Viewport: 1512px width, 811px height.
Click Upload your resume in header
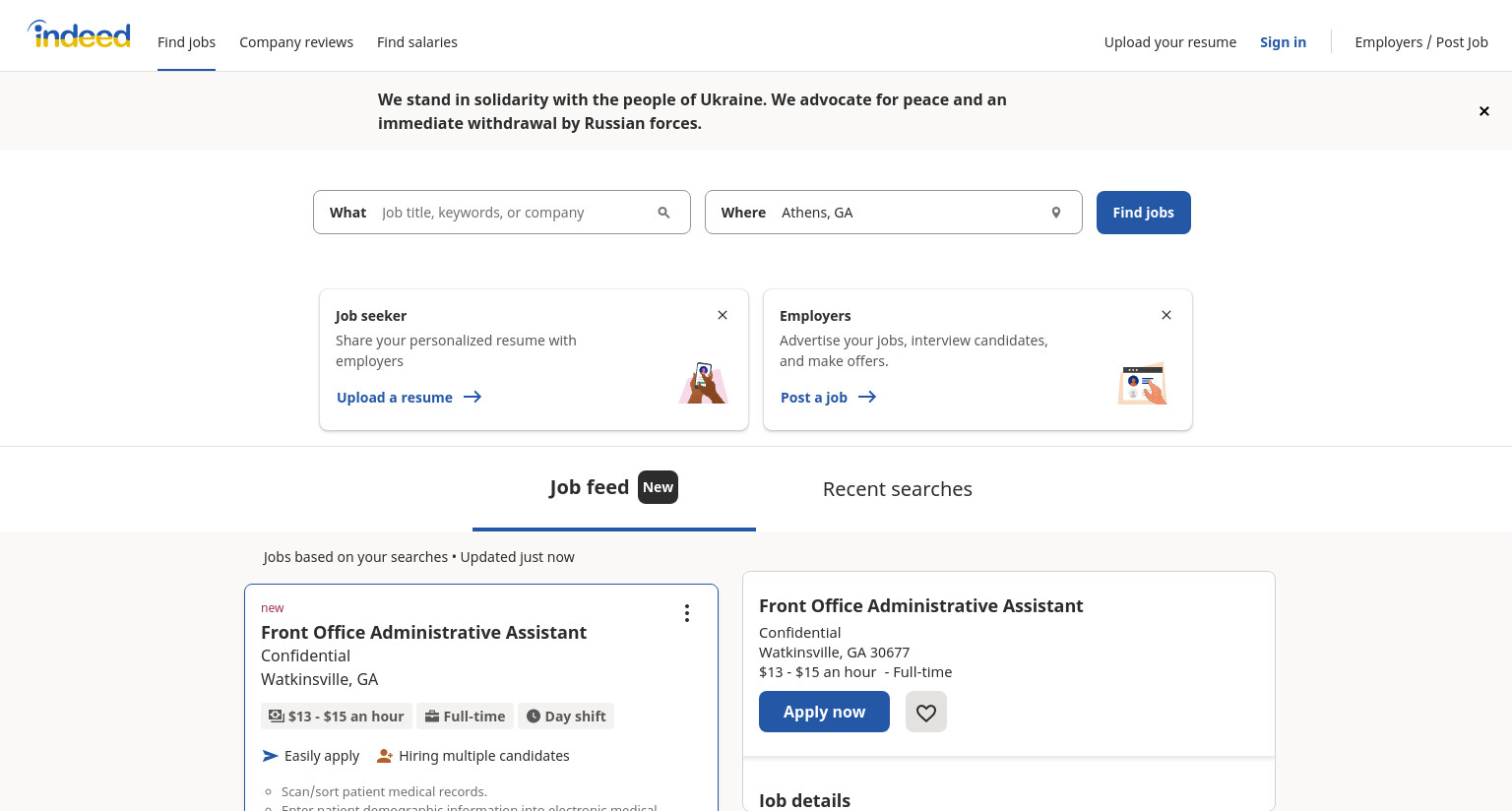[x=1170, y=42]
